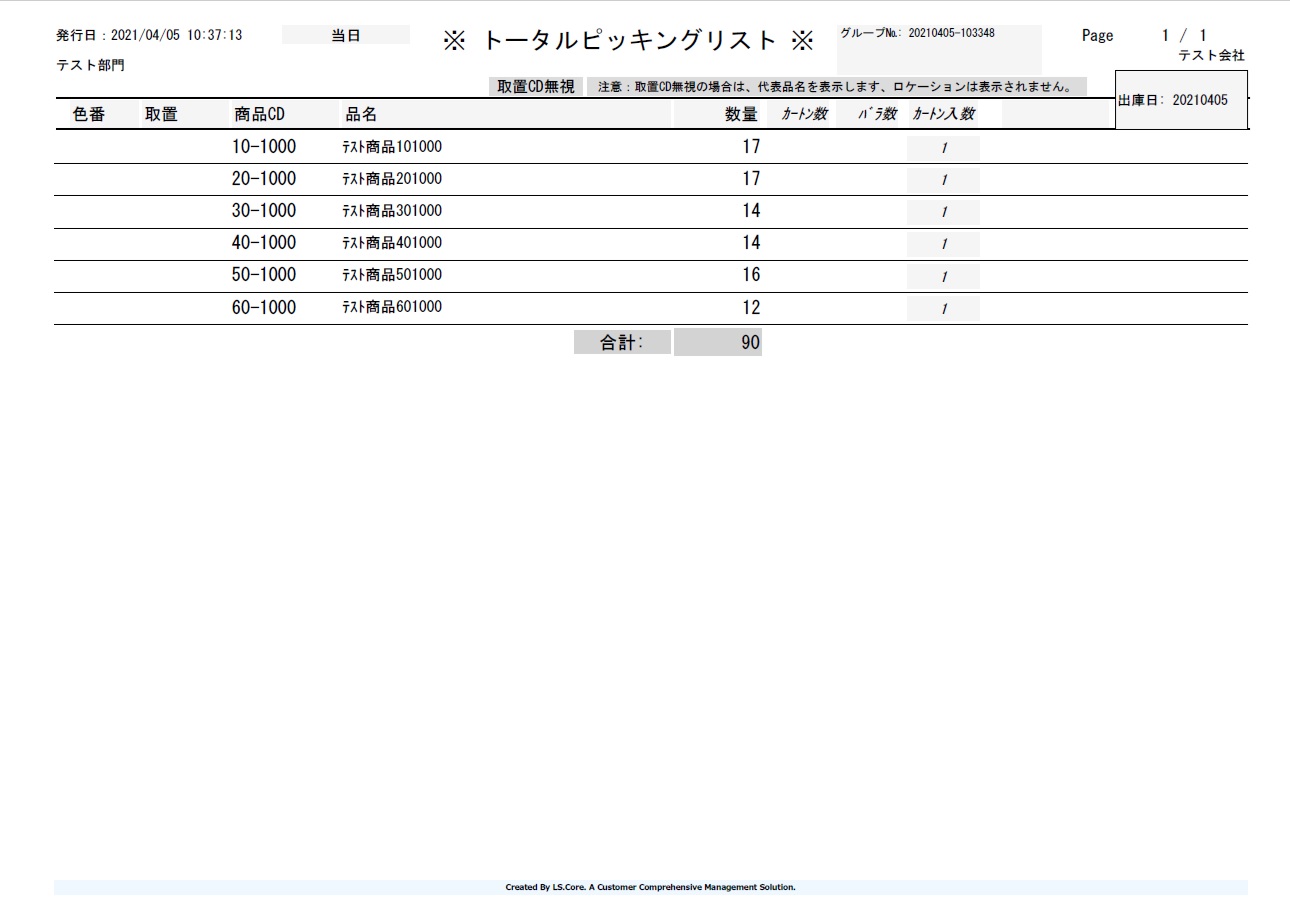Select product code 10-1000
Screen dimensions: 1290x911
pyautogui.click(x=264, y=147)
